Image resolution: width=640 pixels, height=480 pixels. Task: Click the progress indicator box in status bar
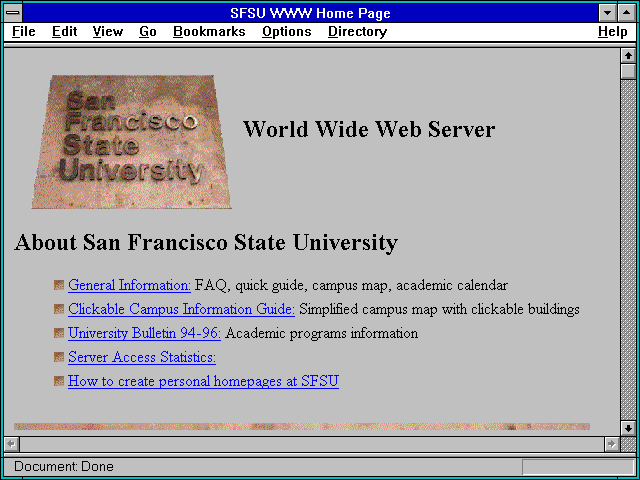[578, 467]
